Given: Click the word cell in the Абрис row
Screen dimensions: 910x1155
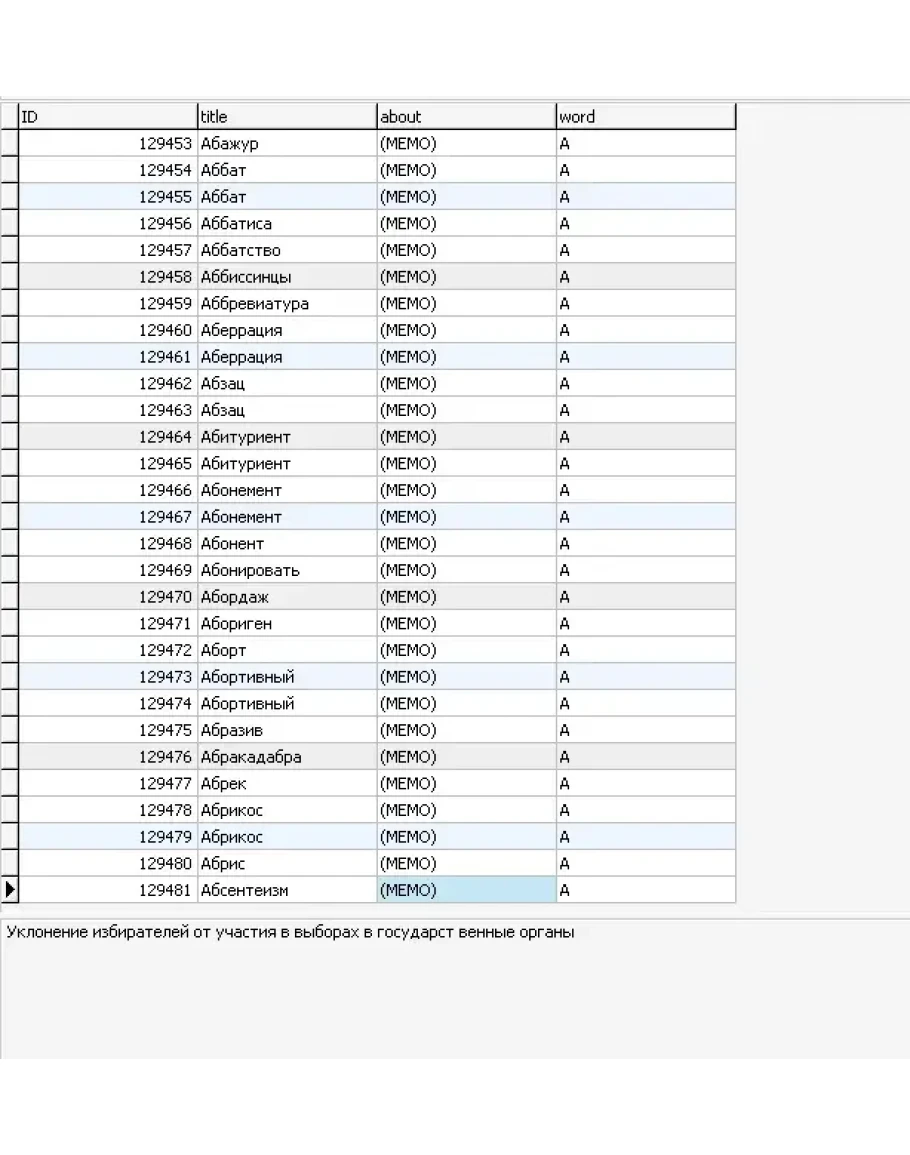Looking at the screenshot, I should (645, 863).
